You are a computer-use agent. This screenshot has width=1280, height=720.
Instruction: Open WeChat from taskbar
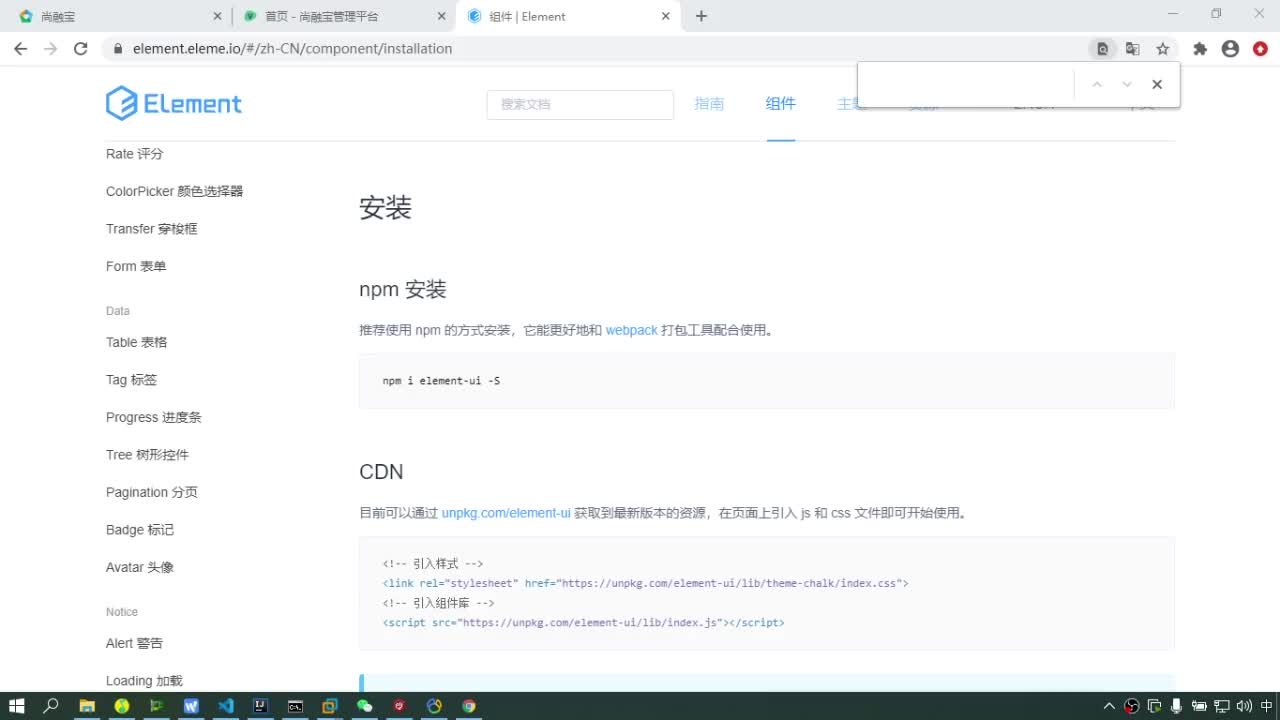point(365,706)
